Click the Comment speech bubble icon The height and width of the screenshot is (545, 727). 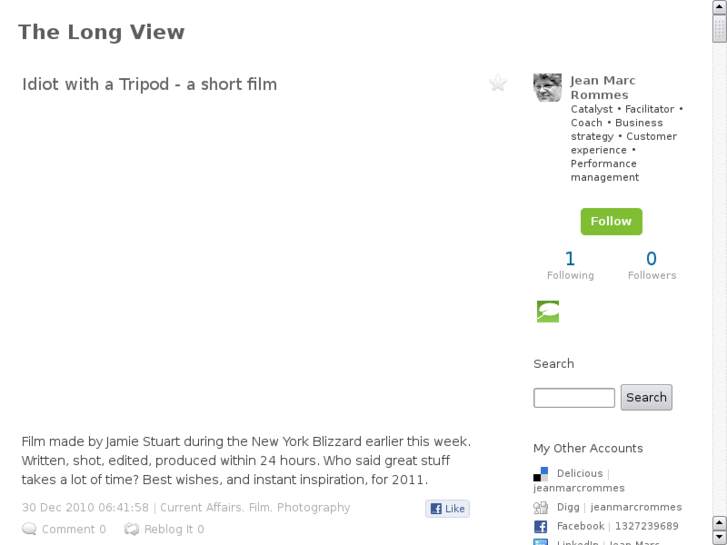[30, 529]
